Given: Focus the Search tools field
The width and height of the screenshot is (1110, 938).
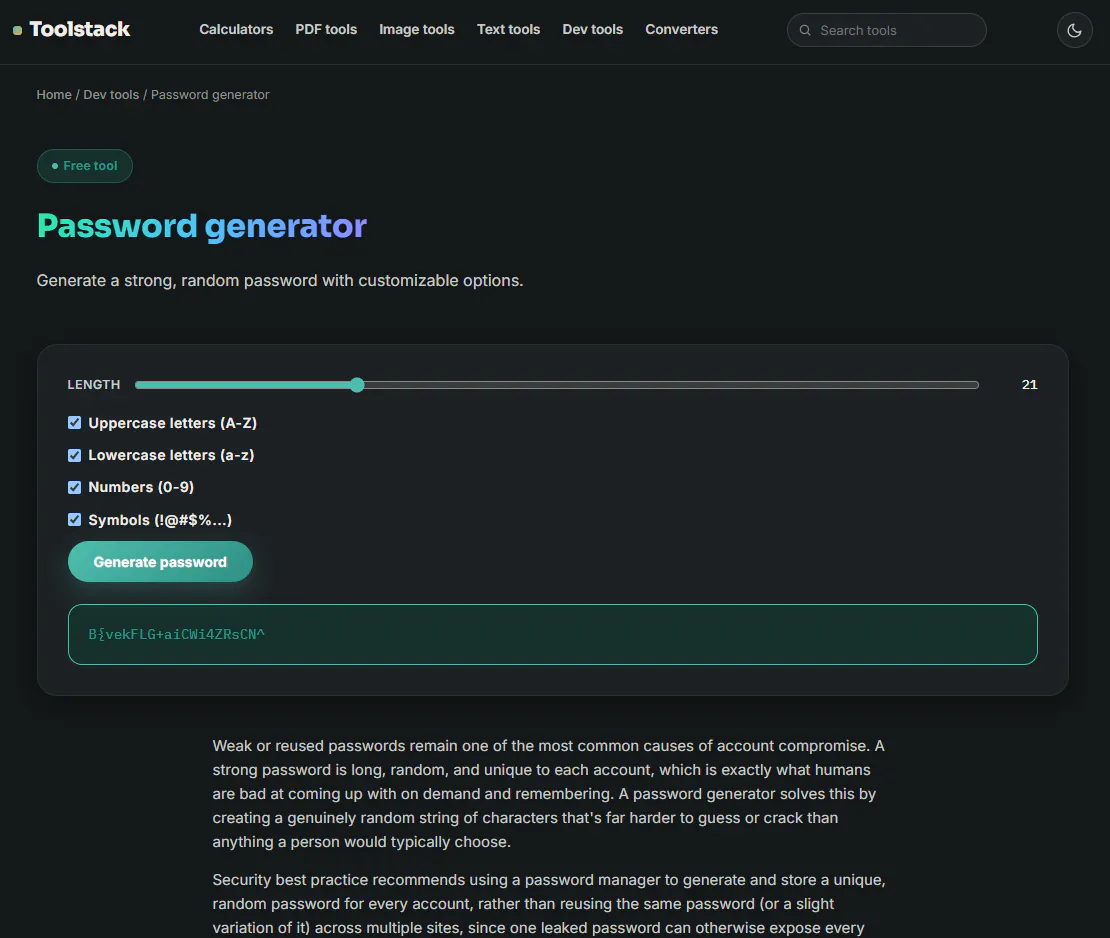Looking at the screenshot, I should coord(886,30).
